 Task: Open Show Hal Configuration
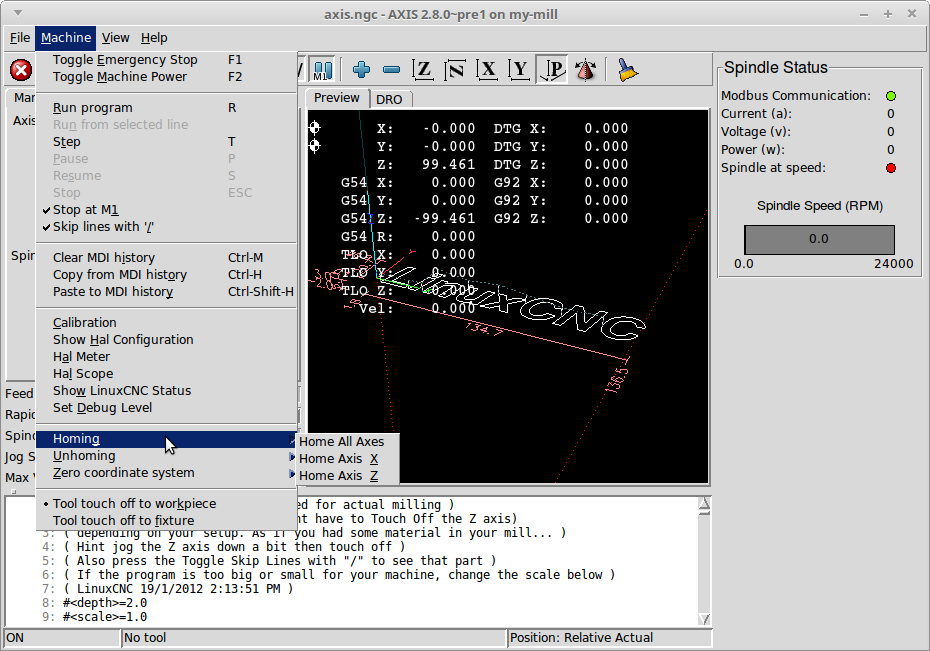pos(166,340)
